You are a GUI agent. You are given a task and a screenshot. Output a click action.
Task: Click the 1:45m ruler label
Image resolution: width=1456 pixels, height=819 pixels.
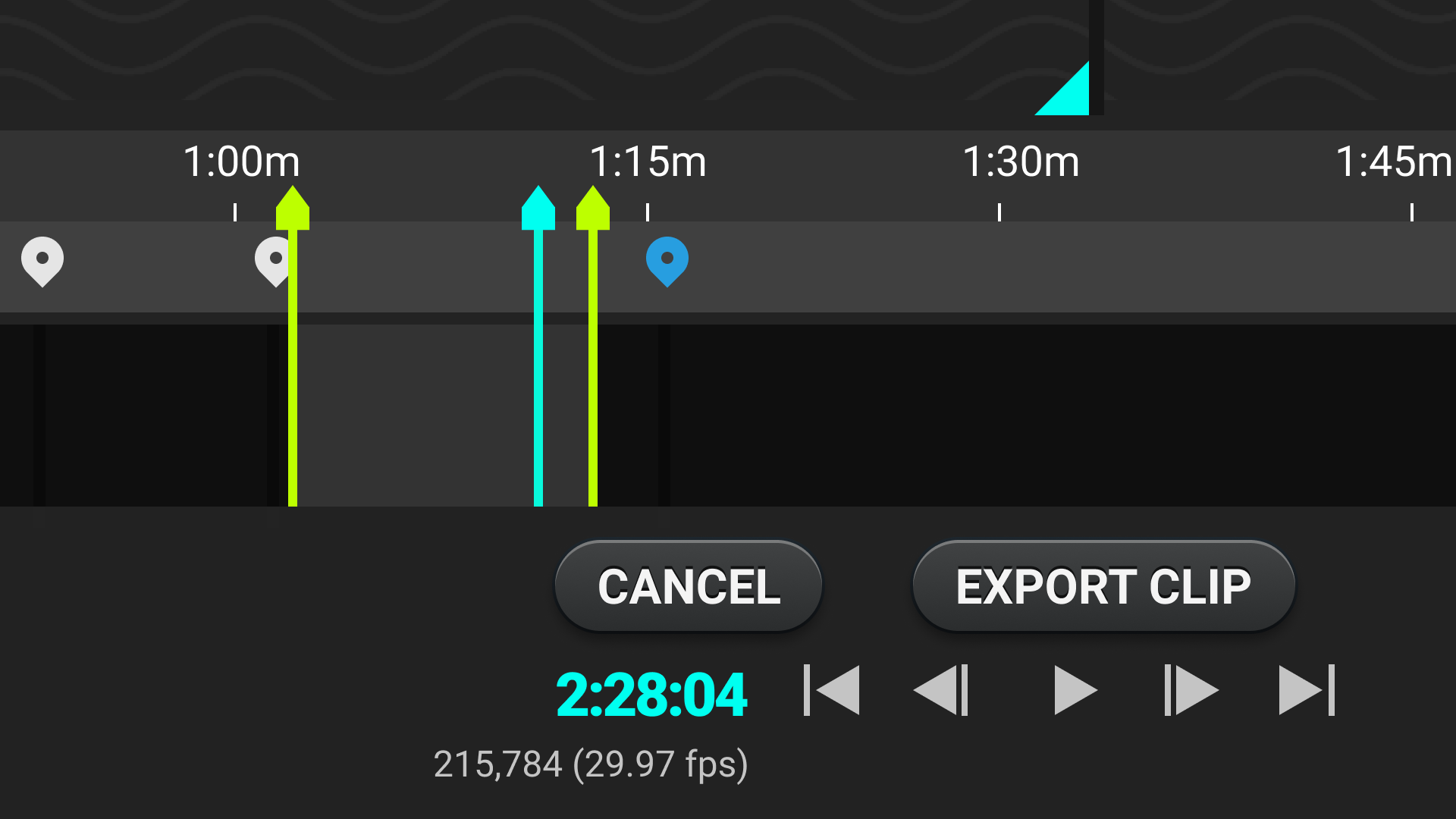point(1394,162)
